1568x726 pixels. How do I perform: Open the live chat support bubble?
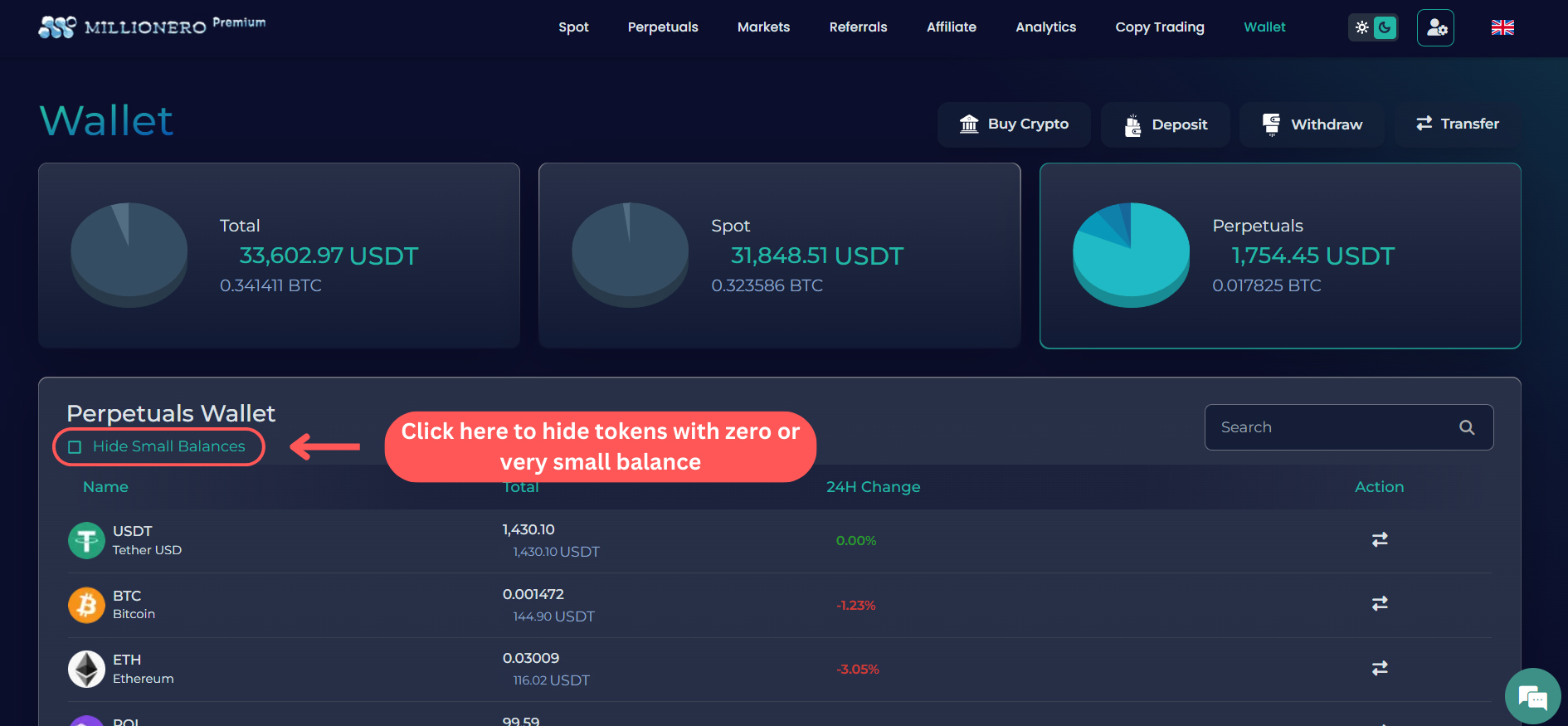pos(1531,697)
